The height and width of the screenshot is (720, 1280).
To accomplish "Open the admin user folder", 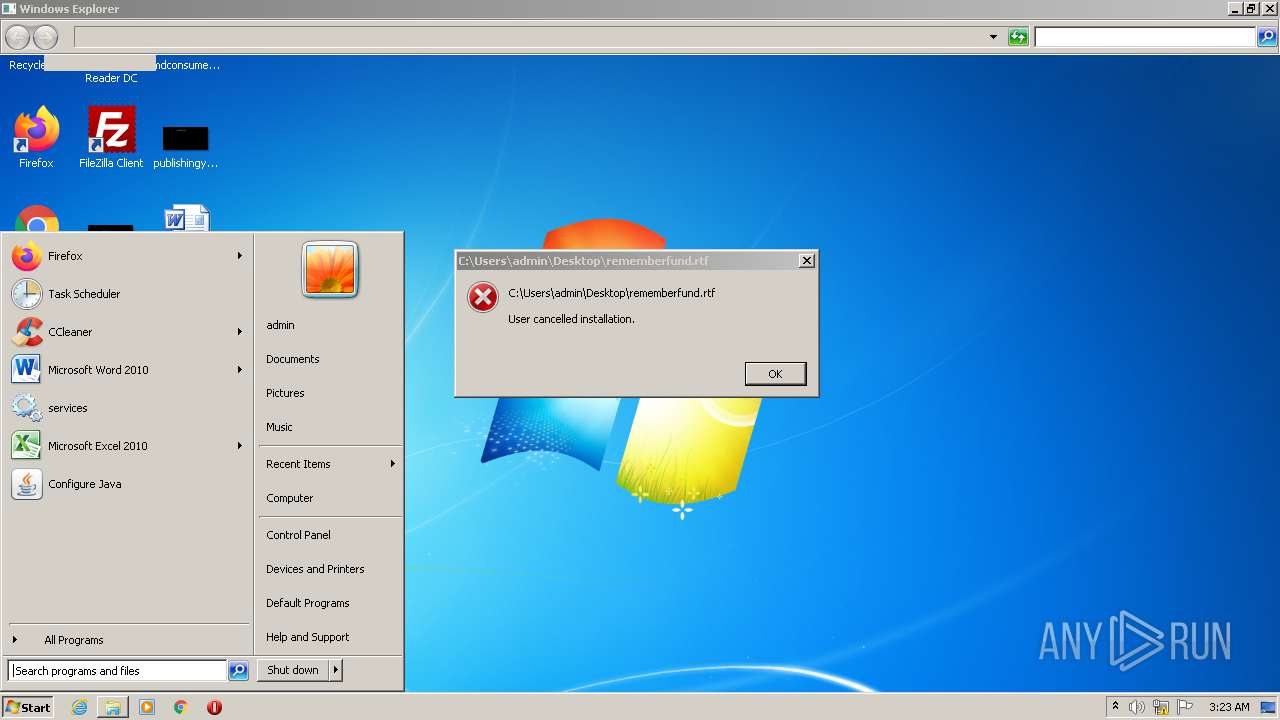I will coord(280,325).
